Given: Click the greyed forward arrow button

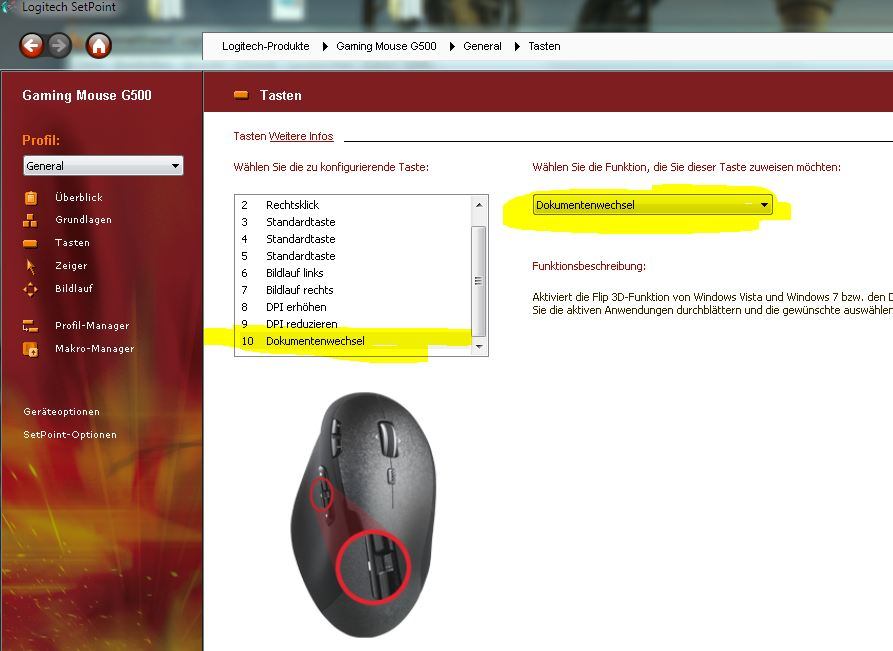Looking at the screenshot, I should pos(59,46).
